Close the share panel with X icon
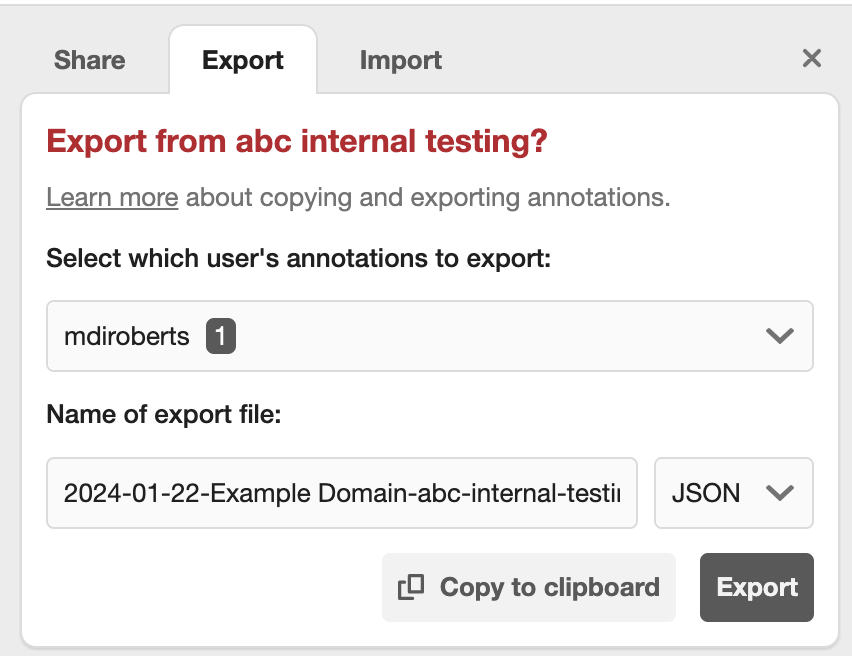This screenshot has height=656, width=852. coord(812,59)
